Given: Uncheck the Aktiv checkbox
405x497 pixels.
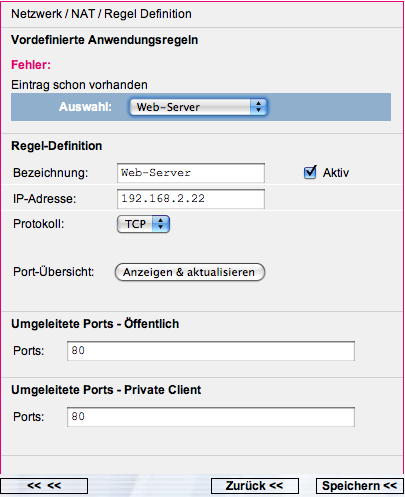Looking at the screenshot, I should pyautogui.click(x=310, y=172).
